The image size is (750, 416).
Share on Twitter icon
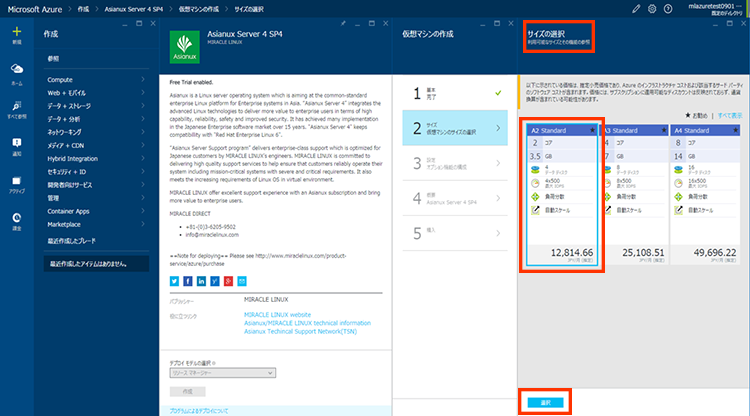coord(174,281)
